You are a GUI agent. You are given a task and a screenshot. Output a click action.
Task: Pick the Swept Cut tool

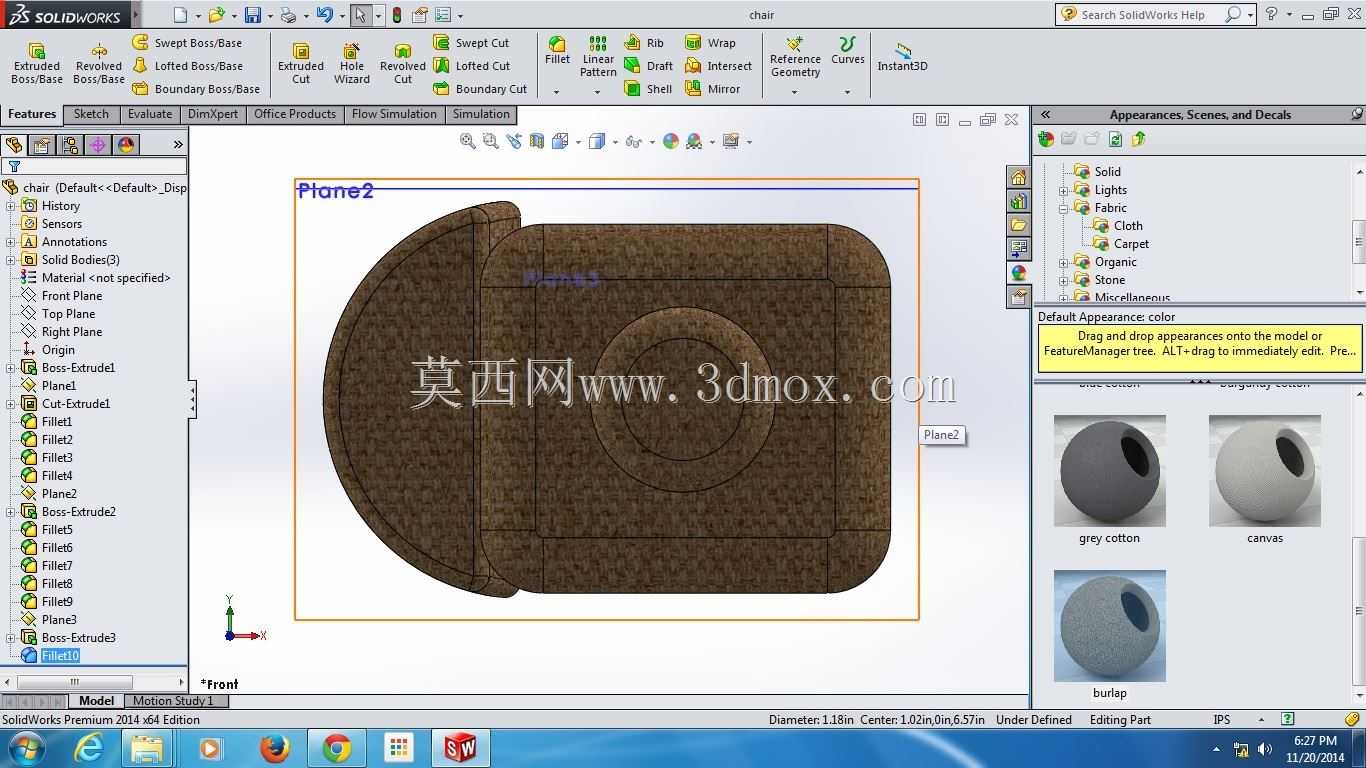click(x=471, y=43)
